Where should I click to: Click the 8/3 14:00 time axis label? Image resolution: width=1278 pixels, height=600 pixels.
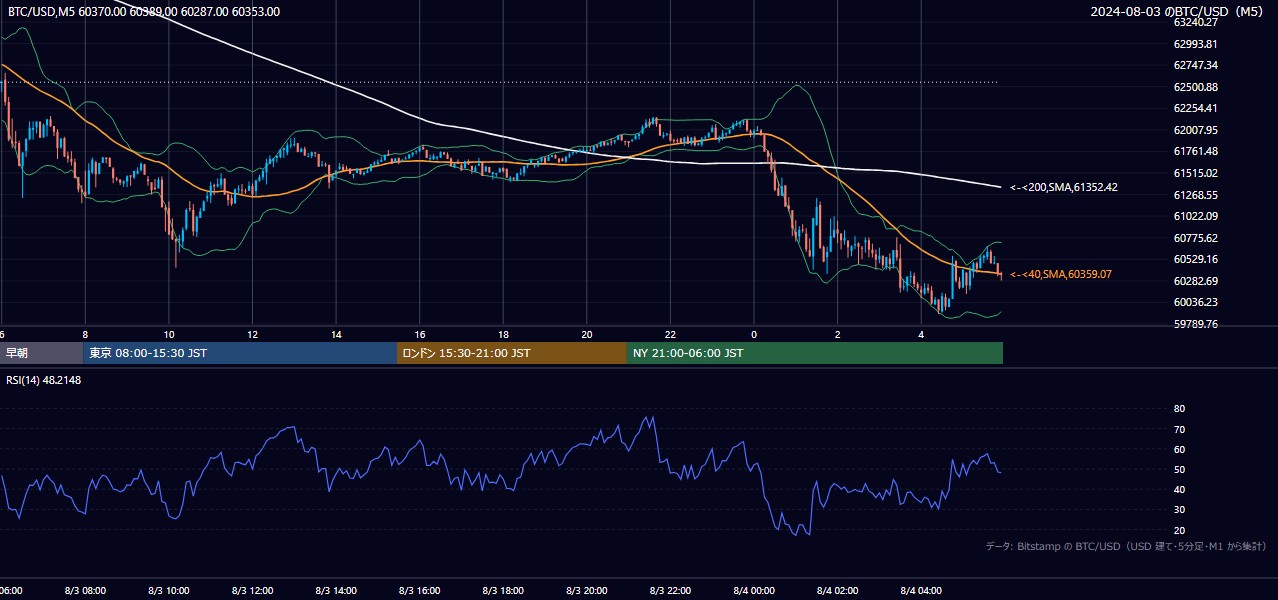(x=336, y=591)
